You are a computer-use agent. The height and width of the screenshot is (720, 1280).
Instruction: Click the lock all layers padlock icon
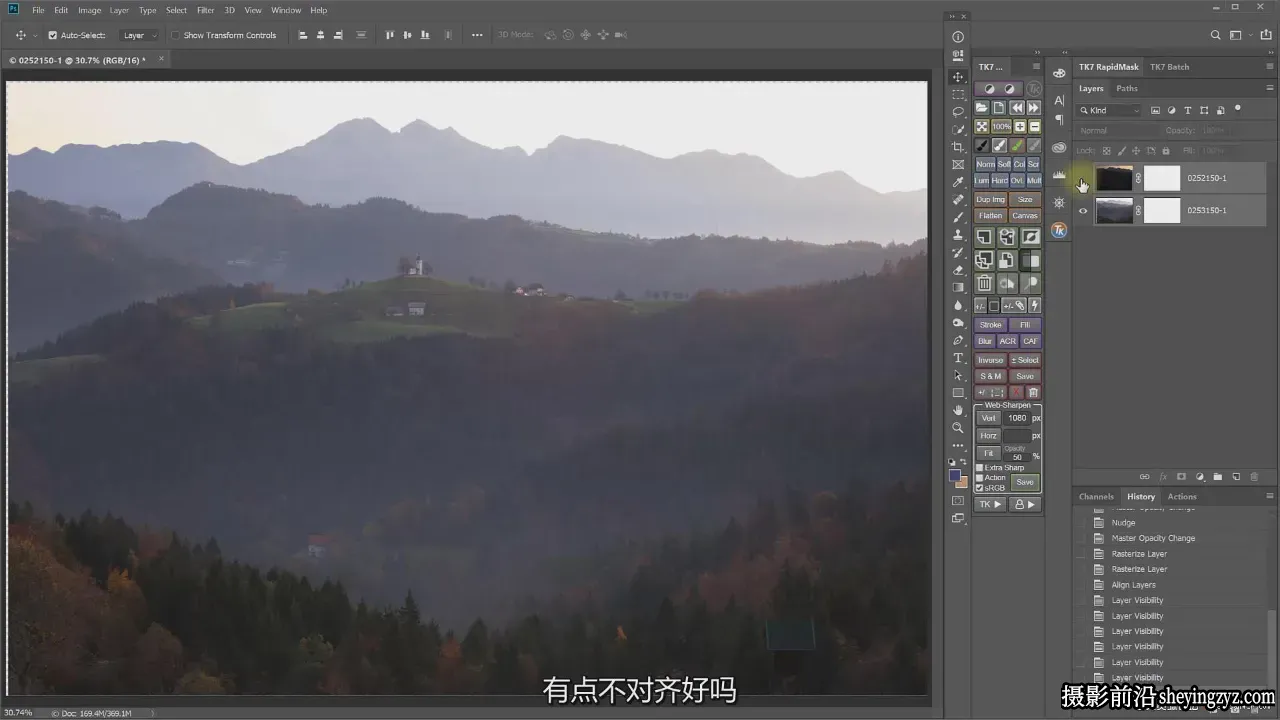[x=1166, y=151]
